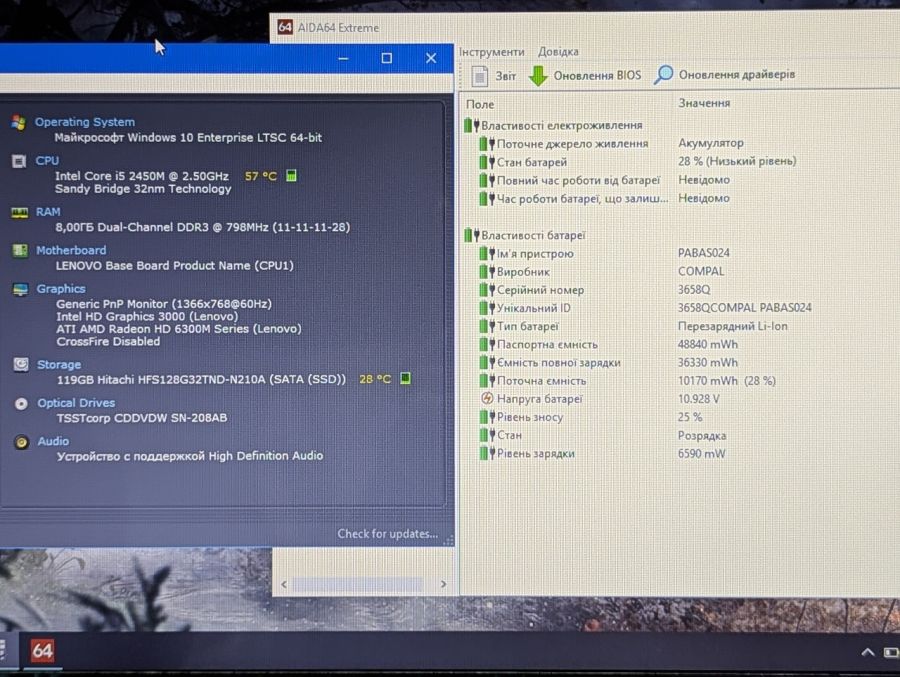Screen dimensions: 900x677
Task: Click battery icon beside Стан батарей row
Action: [487, 162]
